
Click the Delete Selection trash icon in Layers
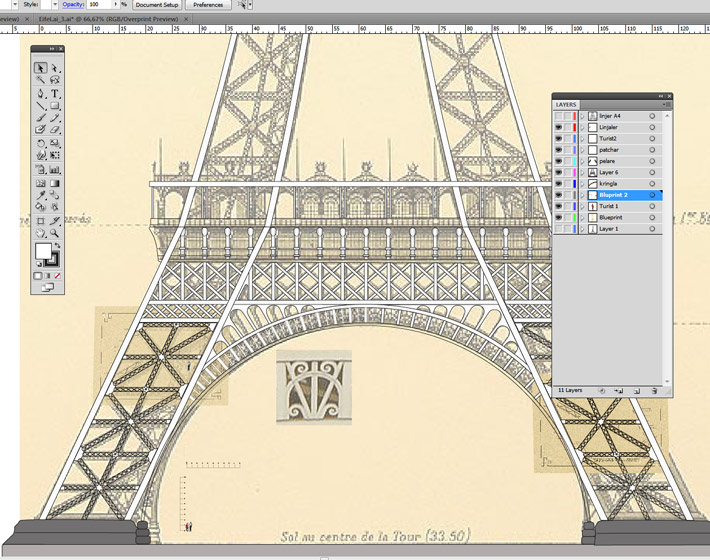coord(654,391)
